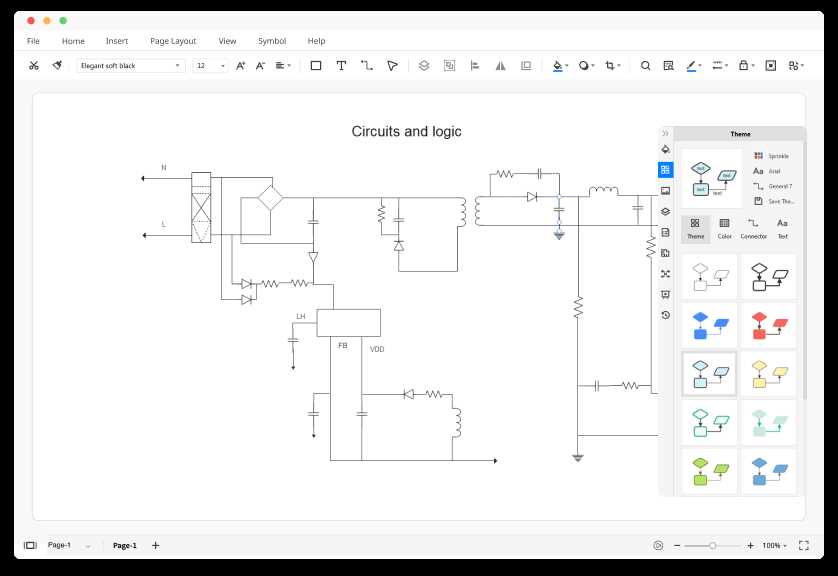Open the Image side panel icon

click(665, 191)
